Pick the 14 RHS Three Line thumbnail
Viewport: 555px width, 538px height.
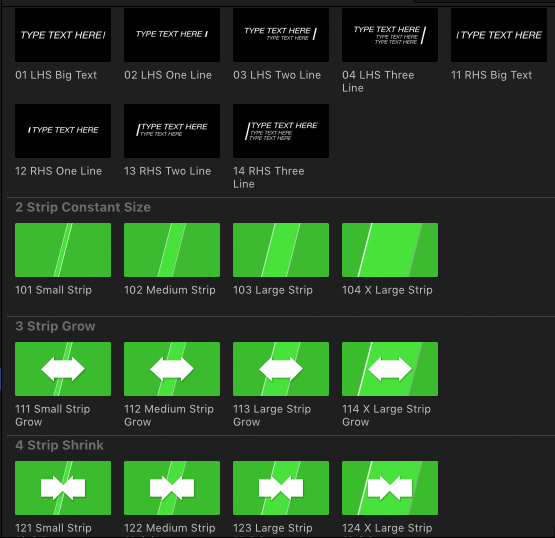coord(281,131)
